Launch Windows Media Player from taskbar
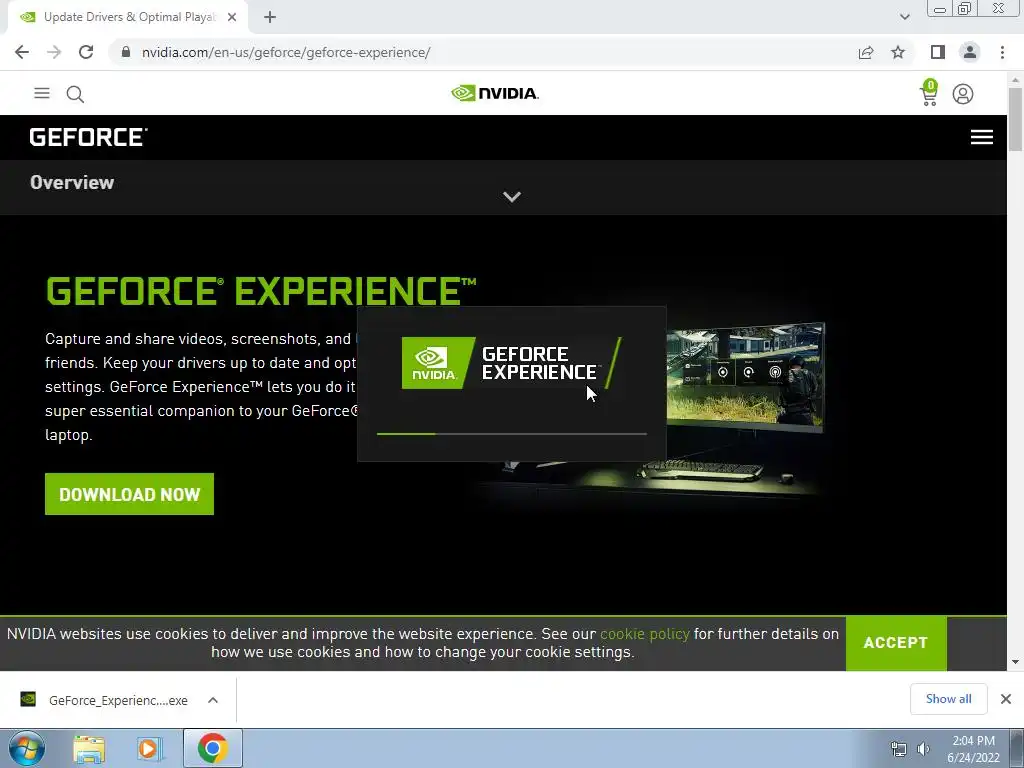 (149, 749)
